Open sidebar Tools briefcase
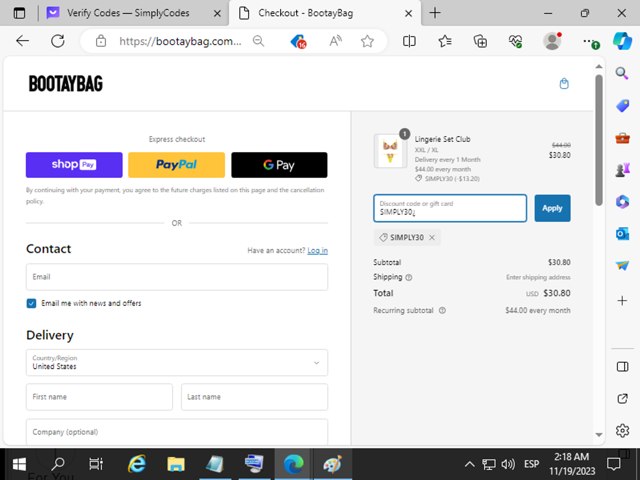The image size is (640, 480). (x=622, y=138)
